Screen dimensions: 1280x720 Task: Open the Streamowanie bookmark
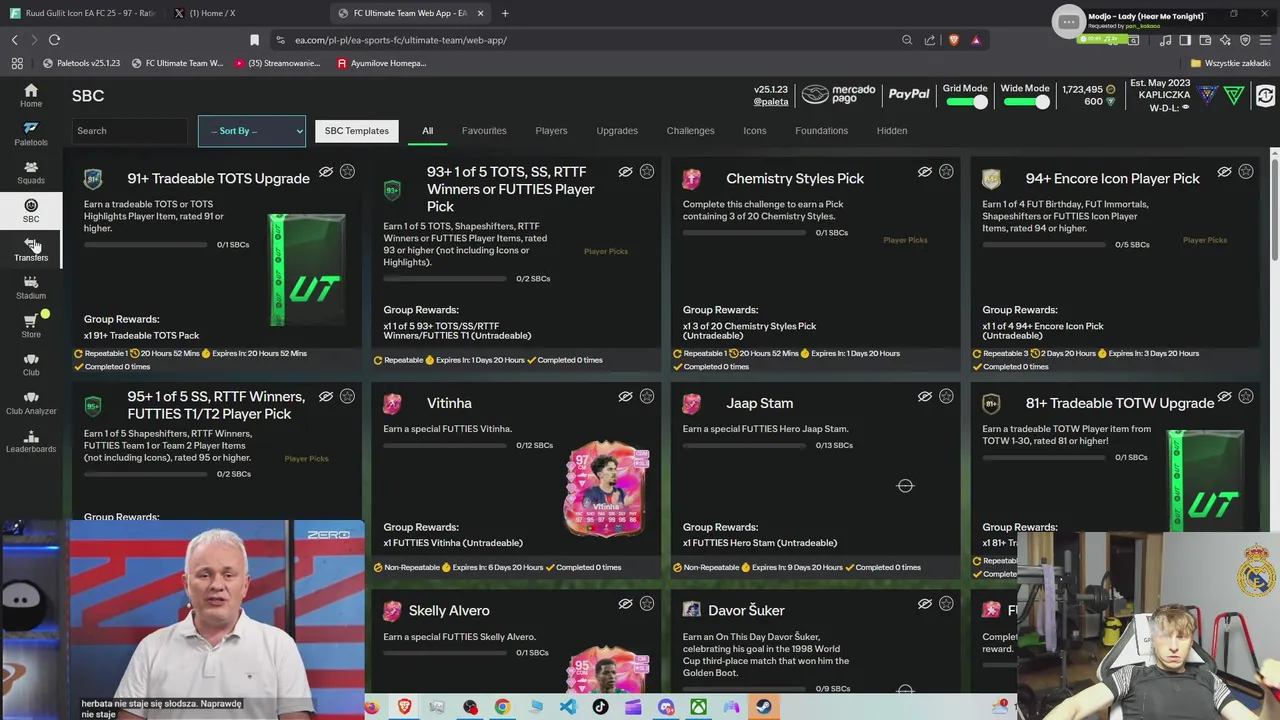(x=277, y=63)
